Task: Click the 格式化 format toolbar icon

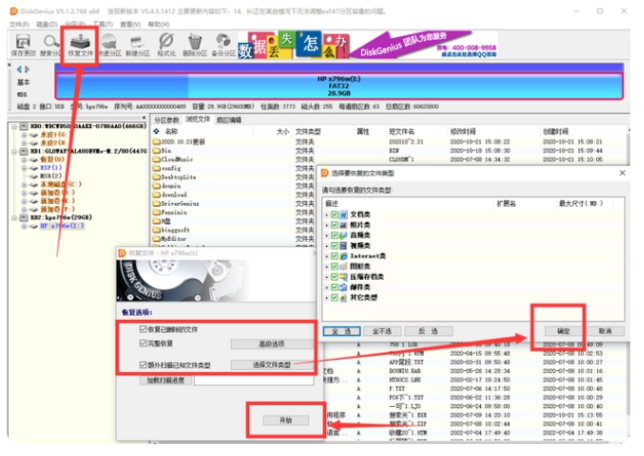Action: (166, 45)
